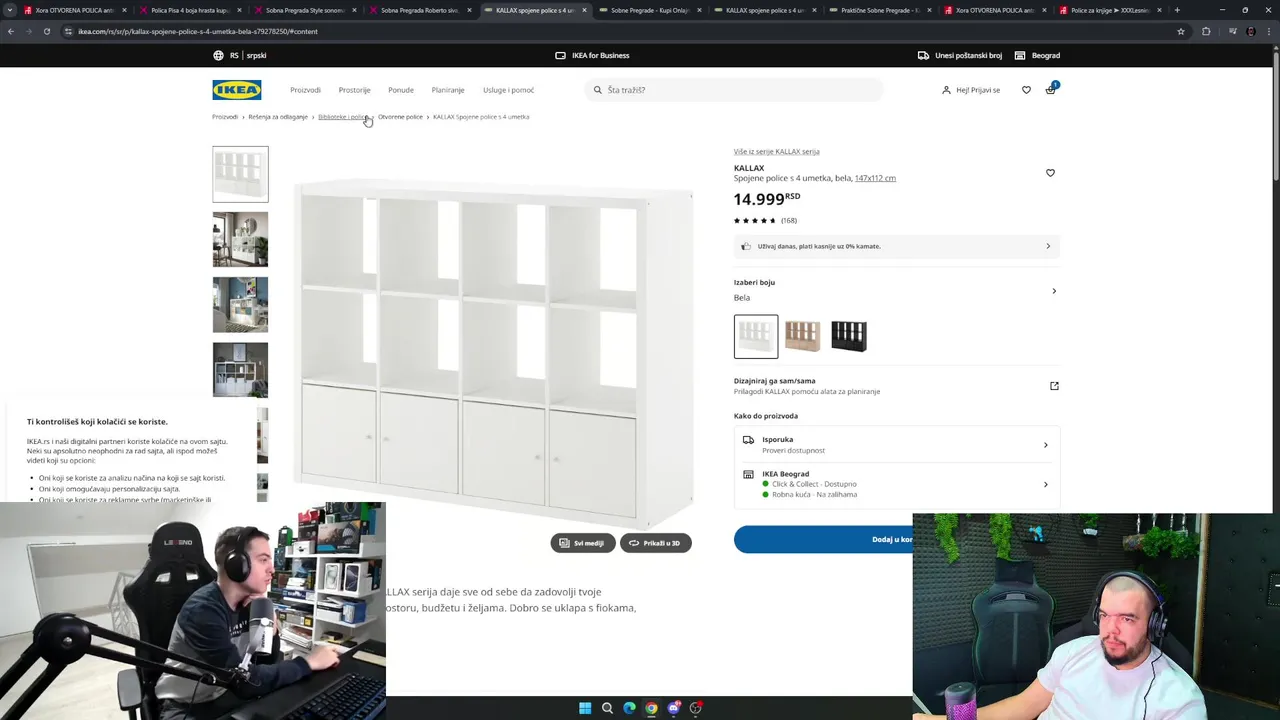Reload the page in browser
This screenshot has width=1280, height=720.
tap(46, 31)
